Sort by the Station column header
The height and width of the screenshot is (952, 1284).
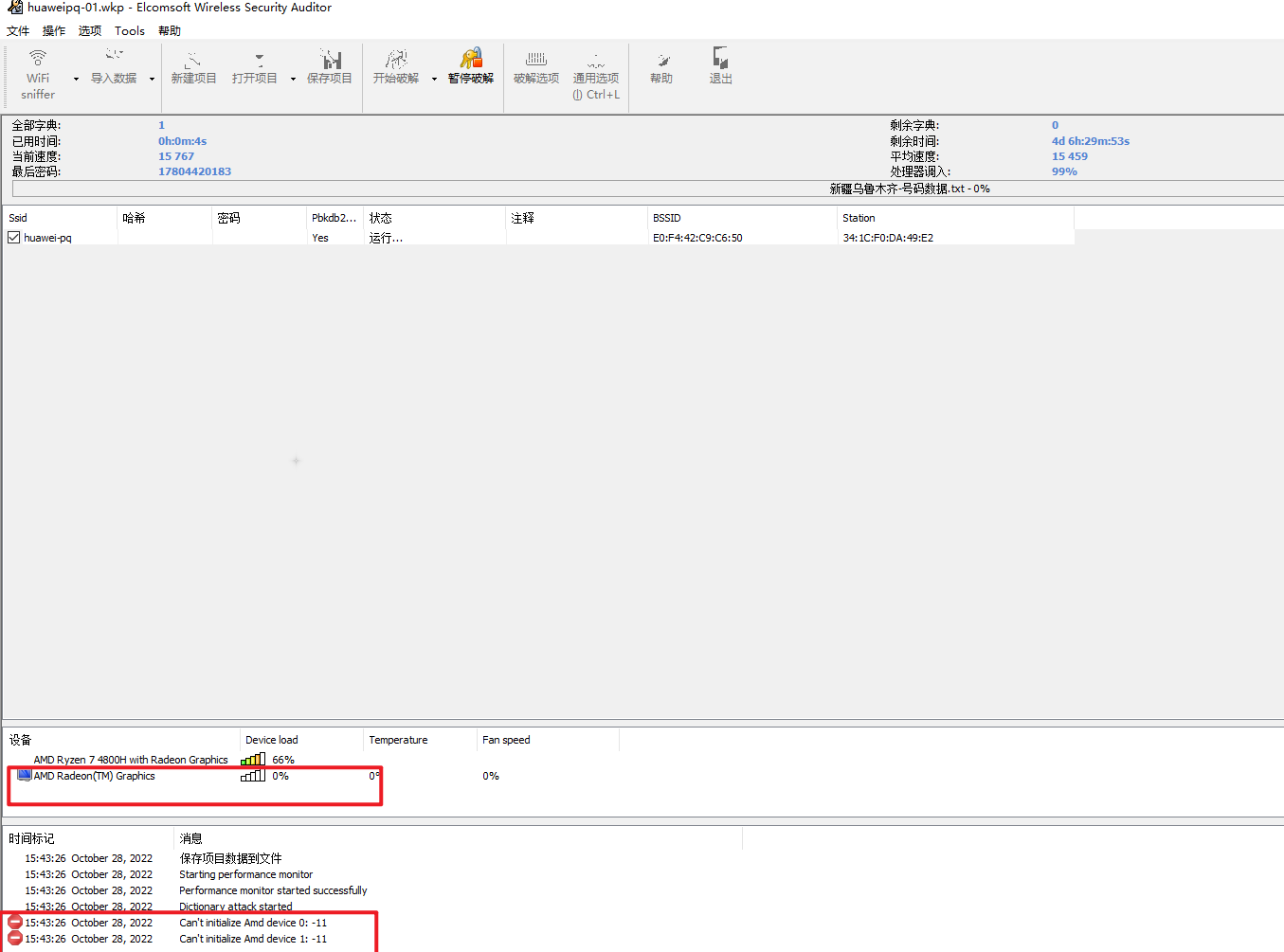956,218
